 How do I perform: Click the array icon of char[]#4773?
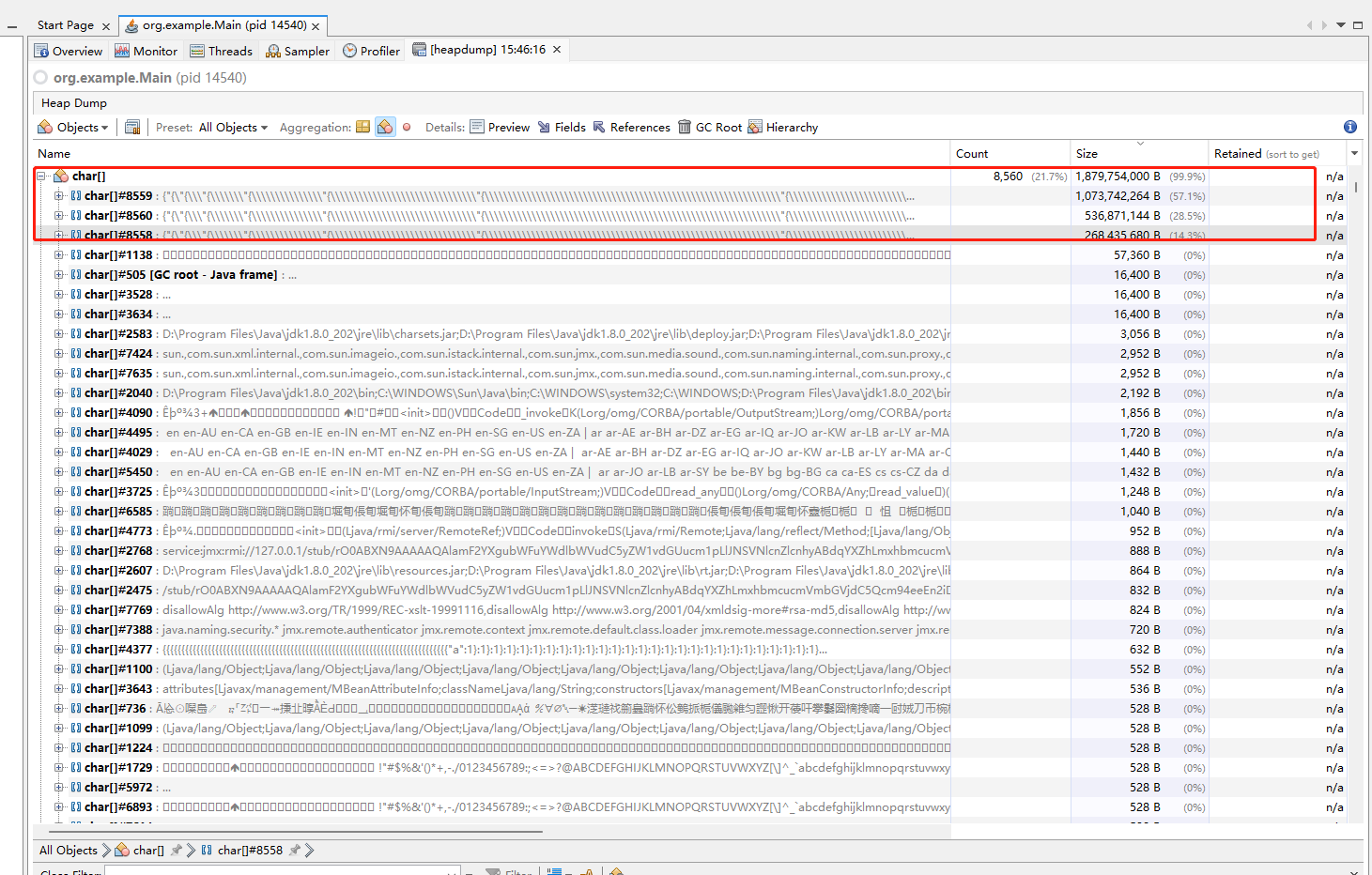click(x=76, y=531)
